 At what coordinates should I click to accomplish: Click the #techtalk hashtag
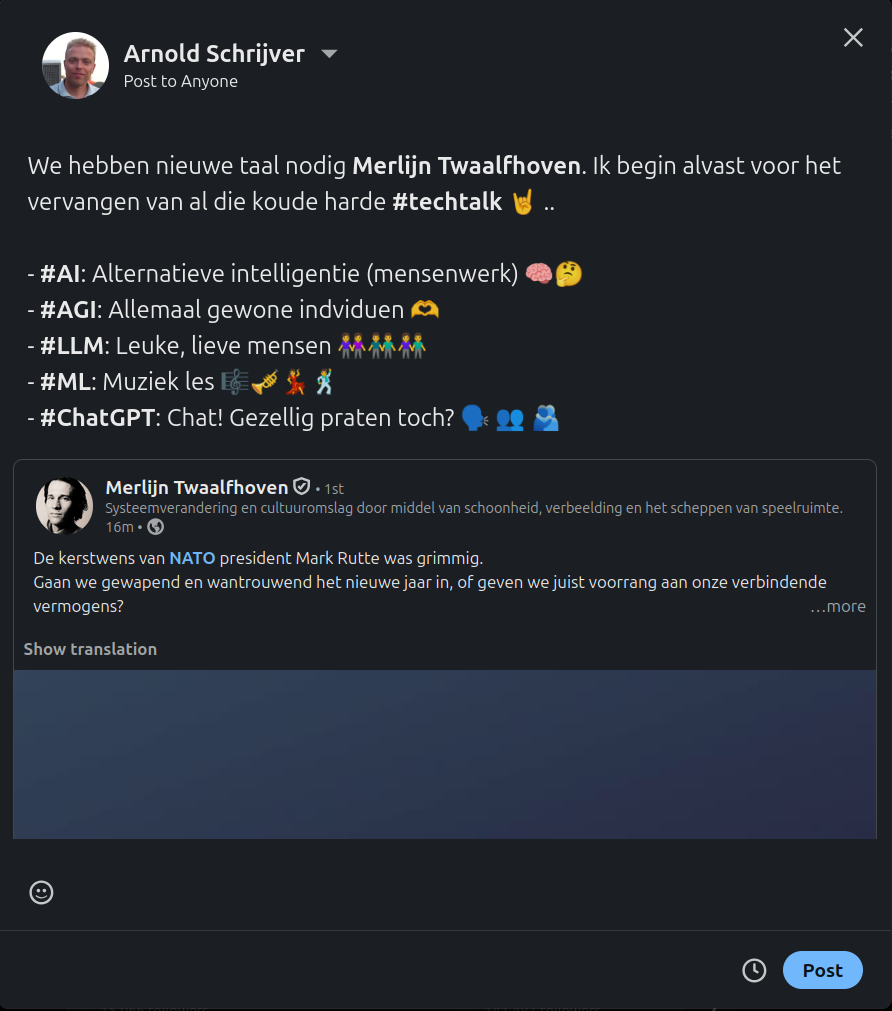point(447,202)
